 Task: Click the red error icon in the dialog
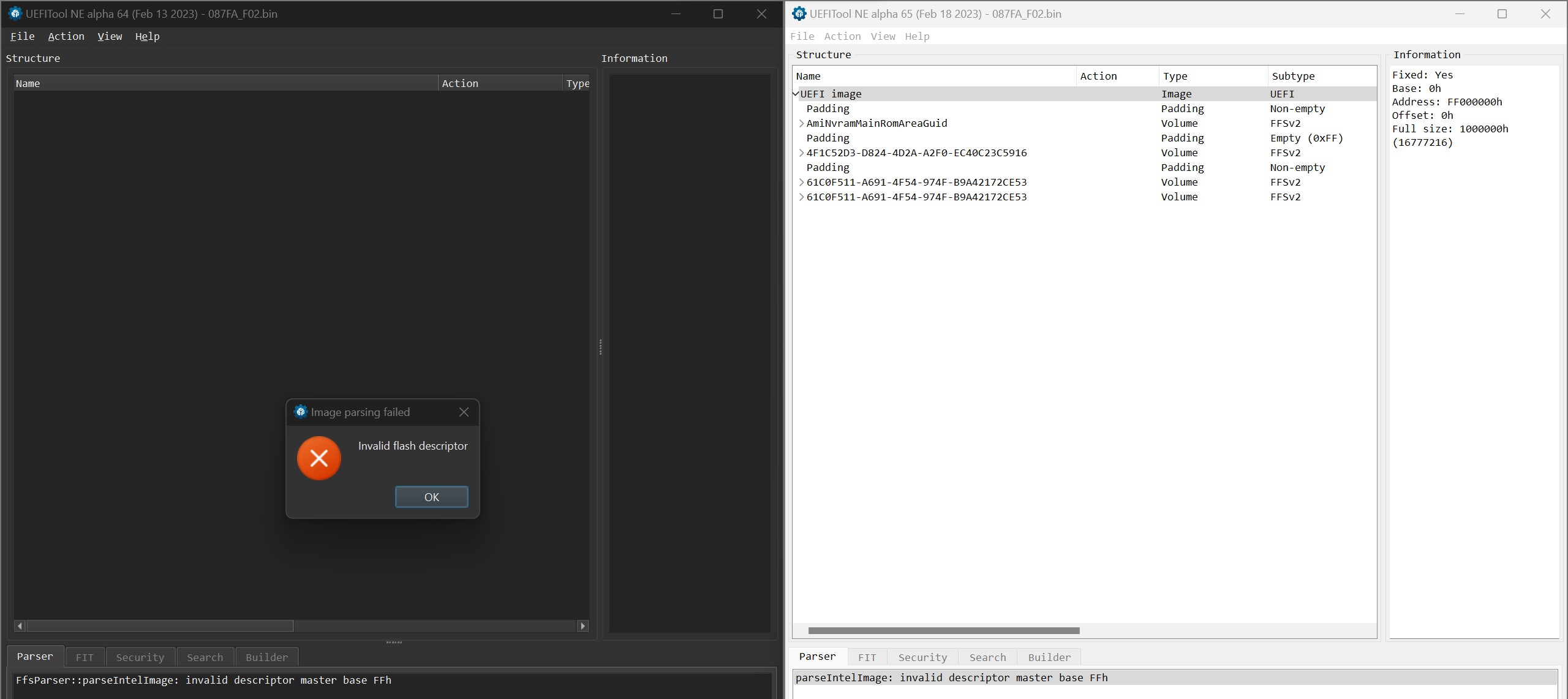click(318, 458)
